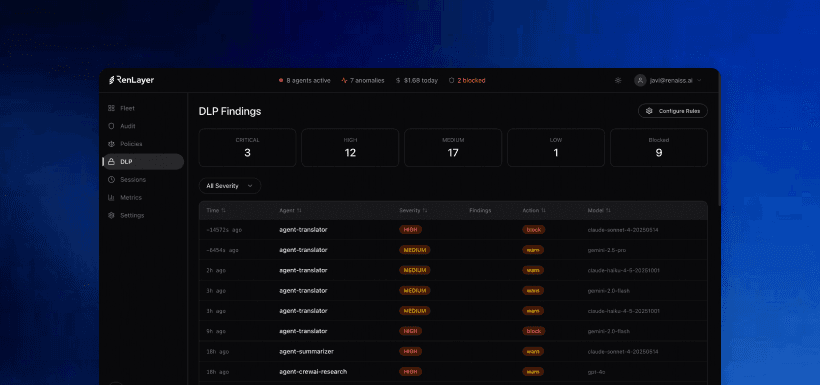Click HIGH badge in the ~14572s ago row
This screenshot has width=820, height=385.
point(411,230)
